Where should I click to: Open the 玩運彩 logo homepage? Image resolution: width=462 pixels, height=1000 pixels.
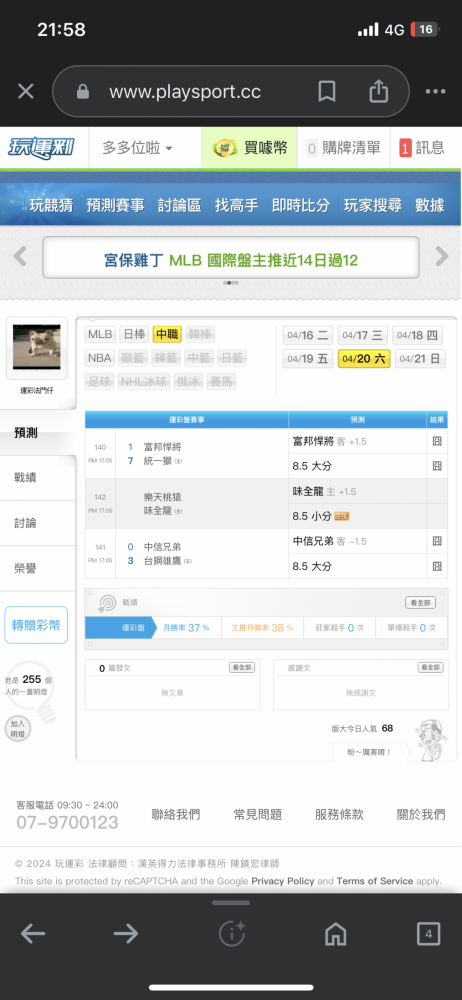[41, 148]
